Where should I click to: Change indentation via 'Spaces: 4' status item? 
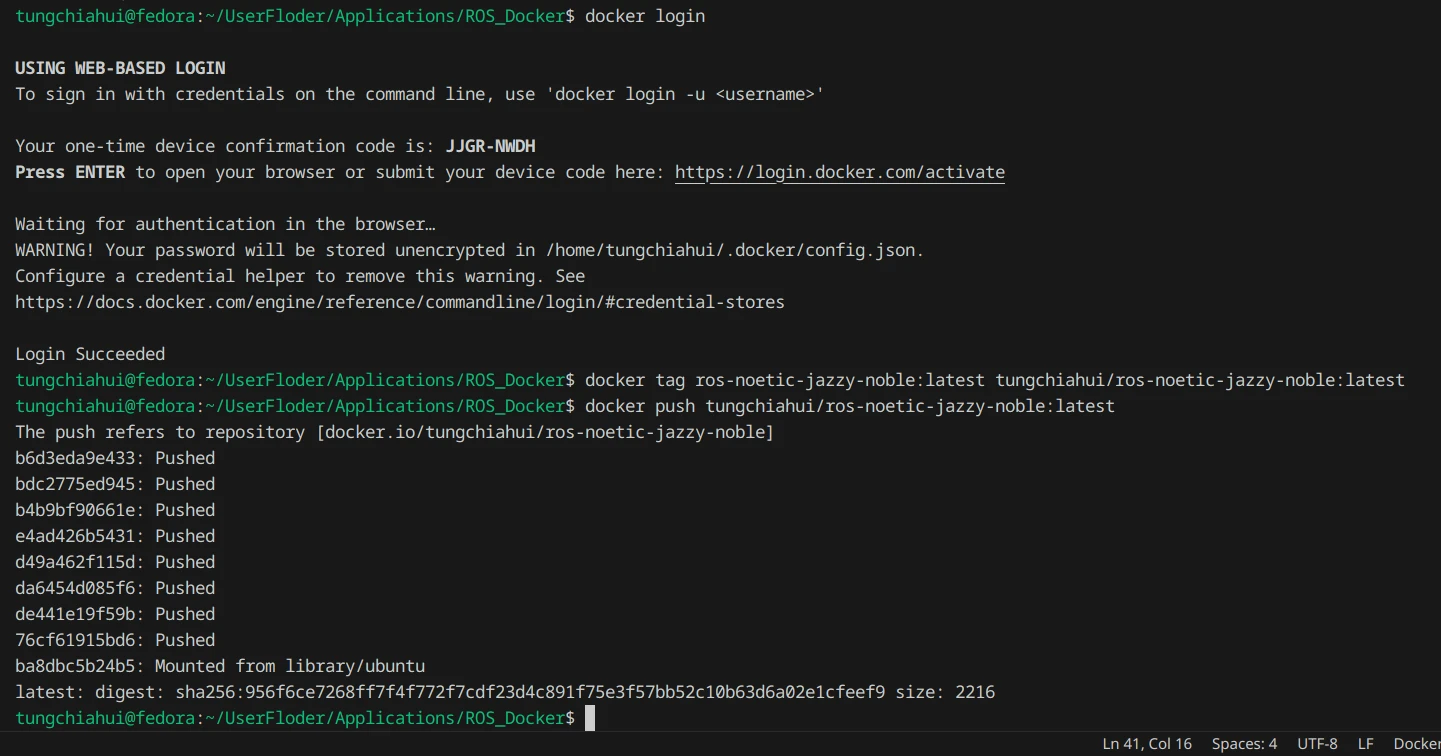pyautogui.click(x=1244, y=744)
